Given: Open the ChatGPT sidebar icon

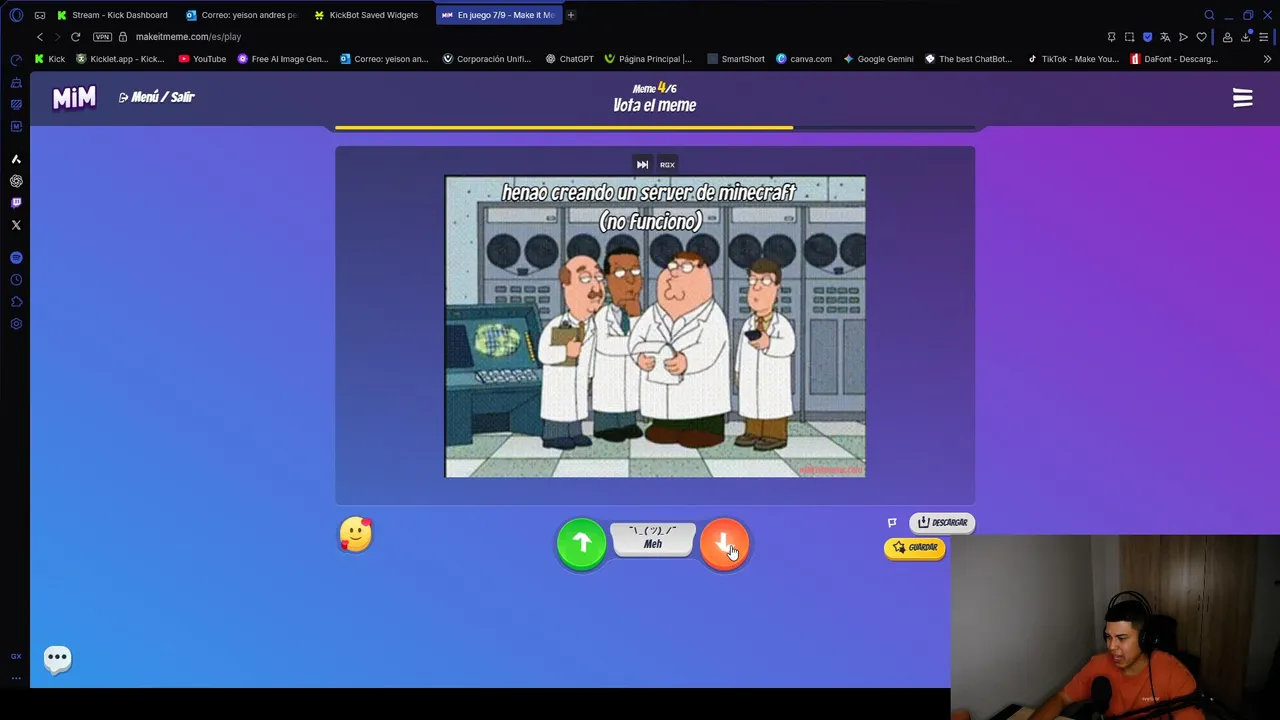Looking at the screenshot, I should 16,181.
